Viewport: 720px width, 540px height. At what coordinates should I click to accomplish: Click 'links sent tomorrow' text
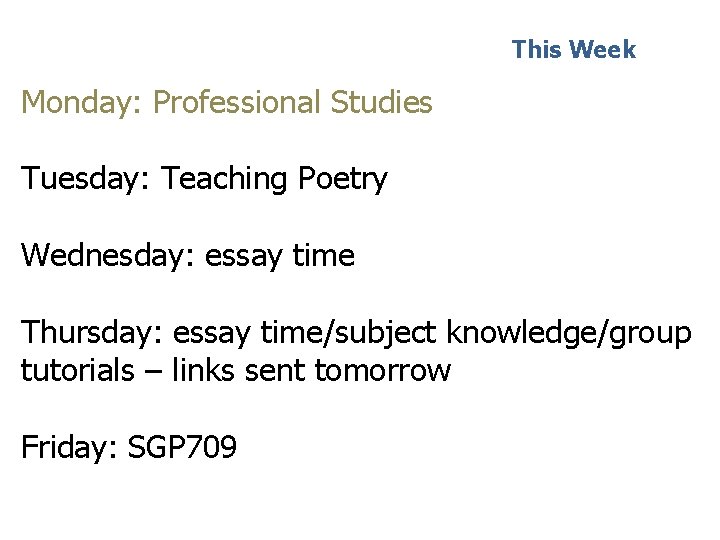tap(312, 370)
